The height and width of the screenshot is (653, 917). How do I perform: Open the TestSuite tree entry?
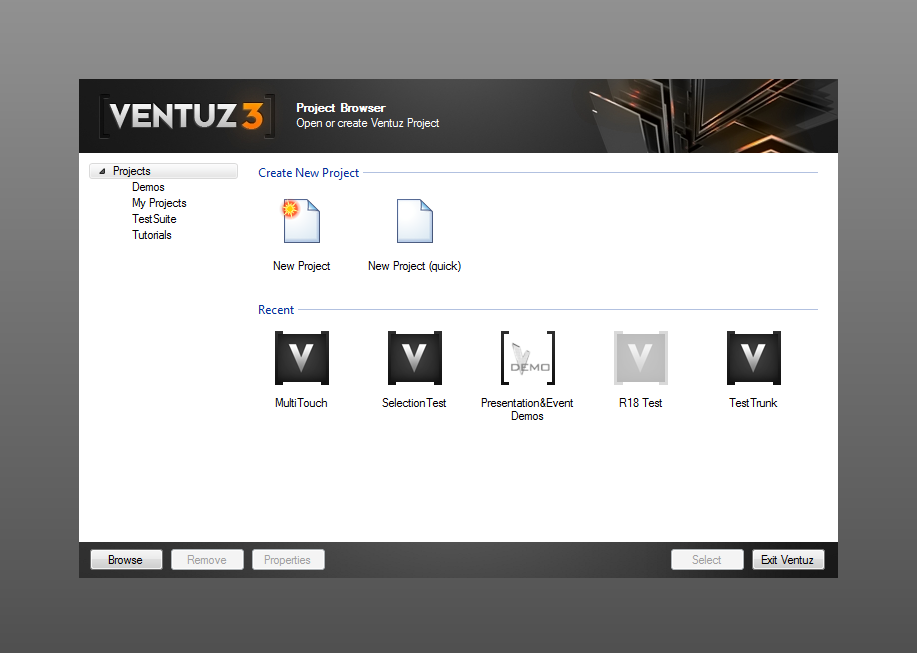tap(154, 219)
